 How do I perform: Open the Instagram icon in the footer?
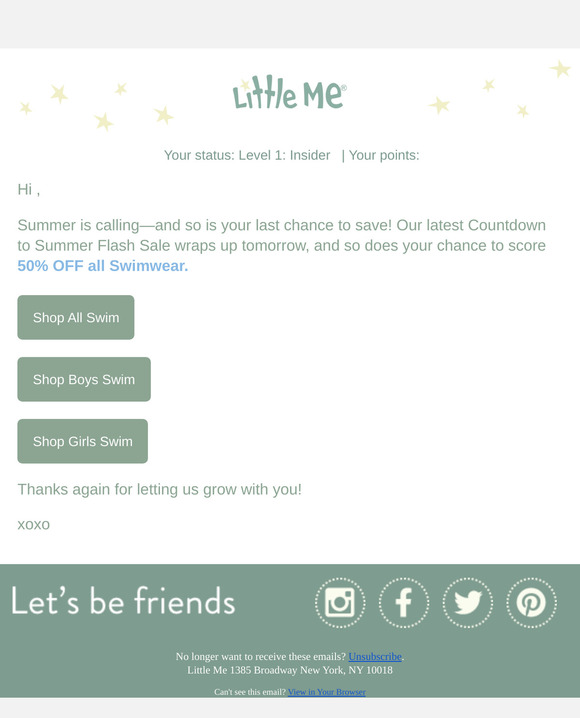[340, 603]
